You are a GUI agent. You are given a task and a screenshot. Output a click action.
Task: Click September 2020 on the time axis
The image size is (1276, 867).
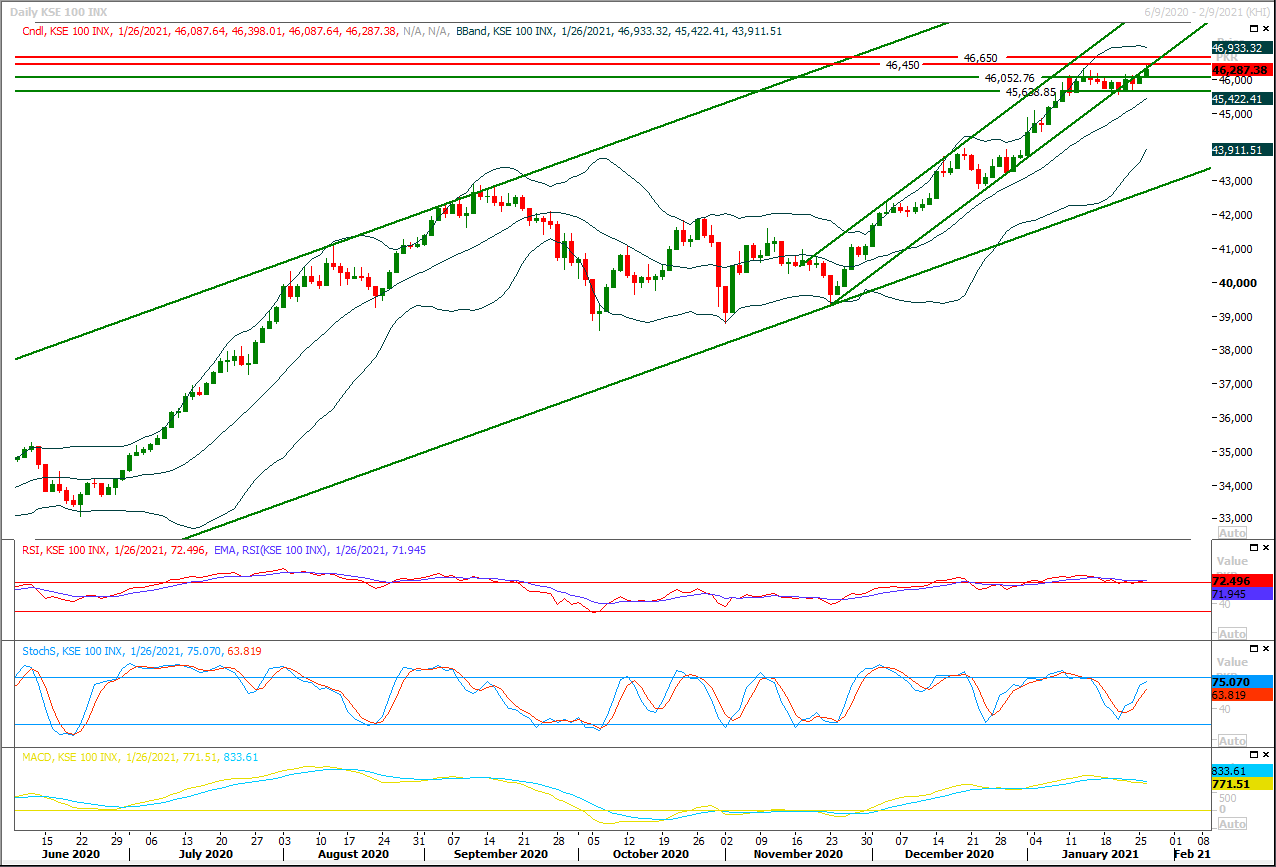500,855
